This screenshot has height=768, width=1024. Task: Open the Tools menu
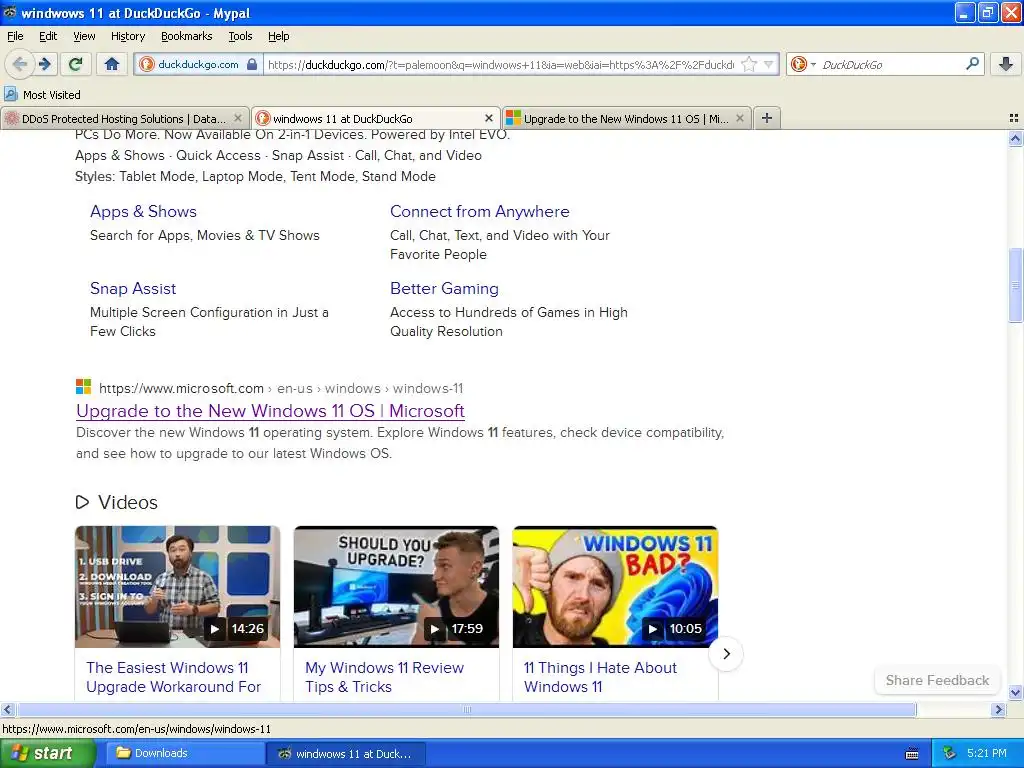240,36
